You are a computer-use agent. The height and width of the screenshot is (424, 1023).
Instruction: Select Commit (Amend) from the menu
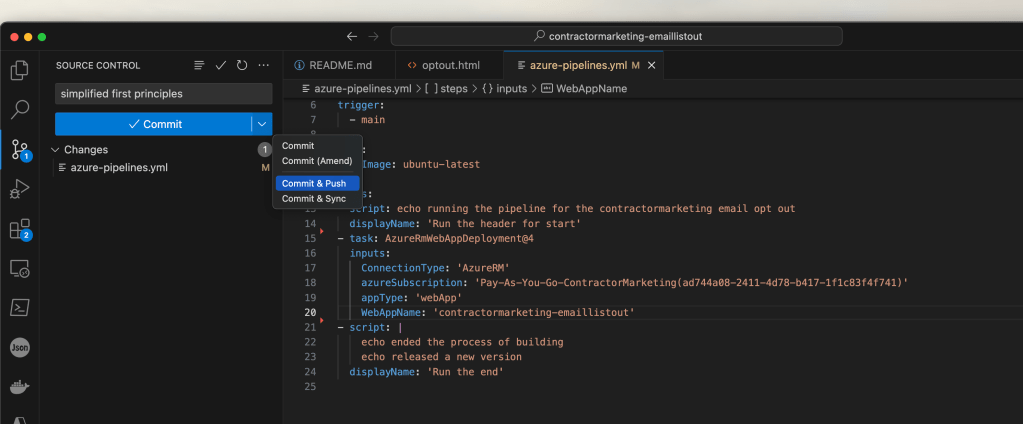(x=317, y=160)
